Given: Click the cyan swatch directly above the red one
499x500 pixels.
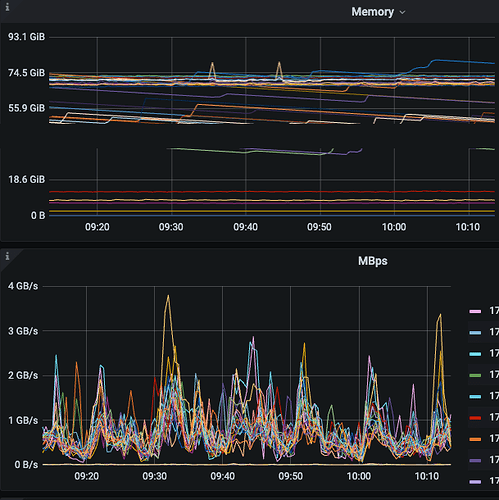Looking at the screenshot, I should click(475, 396).
